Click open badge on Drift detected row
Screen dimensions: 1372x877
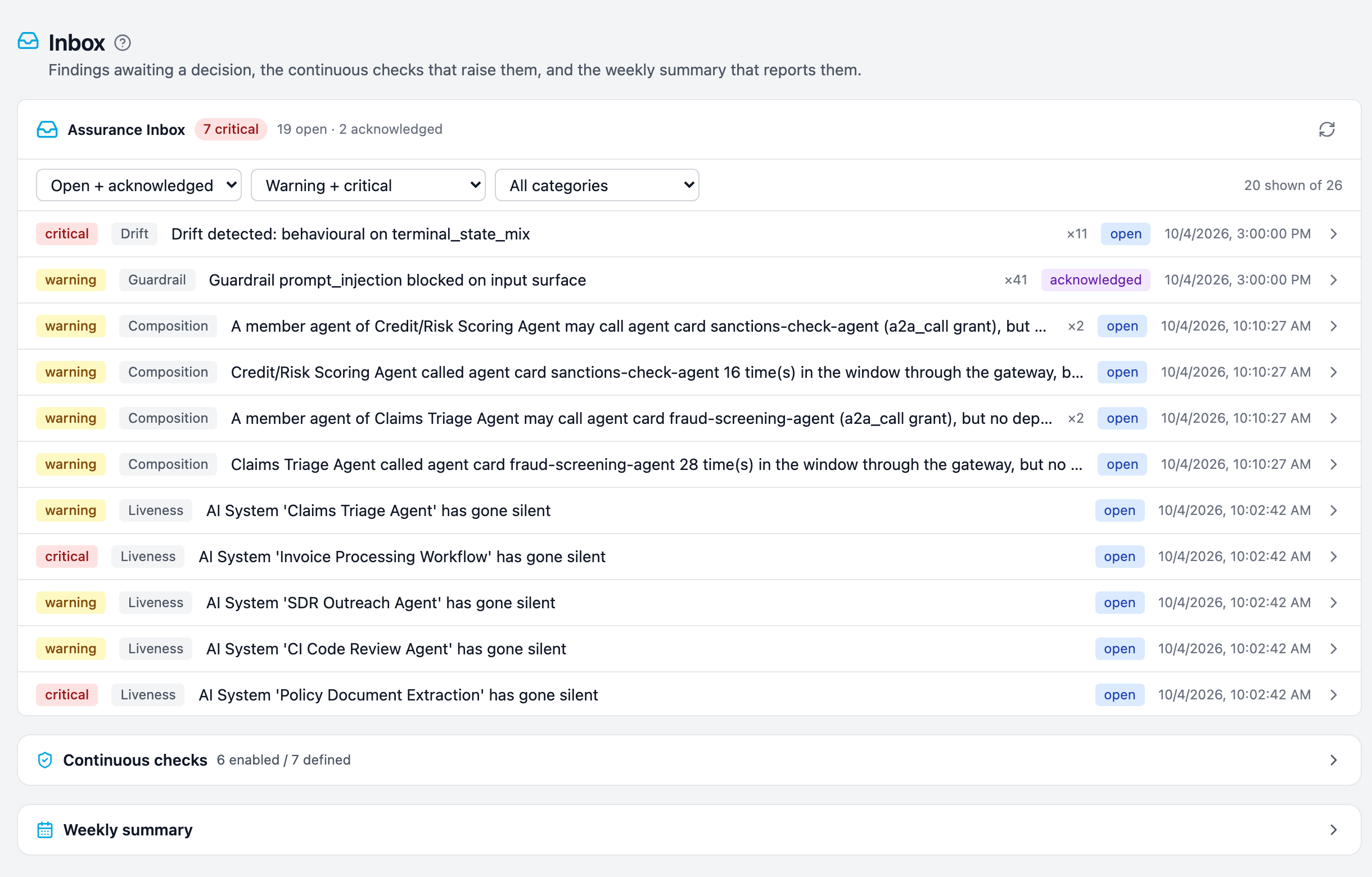click(1125, 234)
